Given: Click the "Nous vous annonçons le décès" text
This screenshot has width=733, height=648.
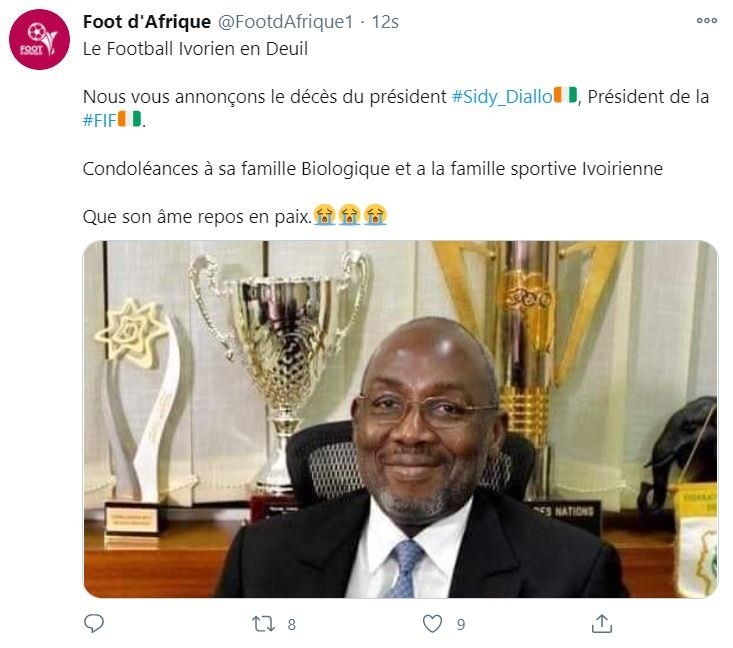Looking at the screenshot, I should tap(264, 96).
